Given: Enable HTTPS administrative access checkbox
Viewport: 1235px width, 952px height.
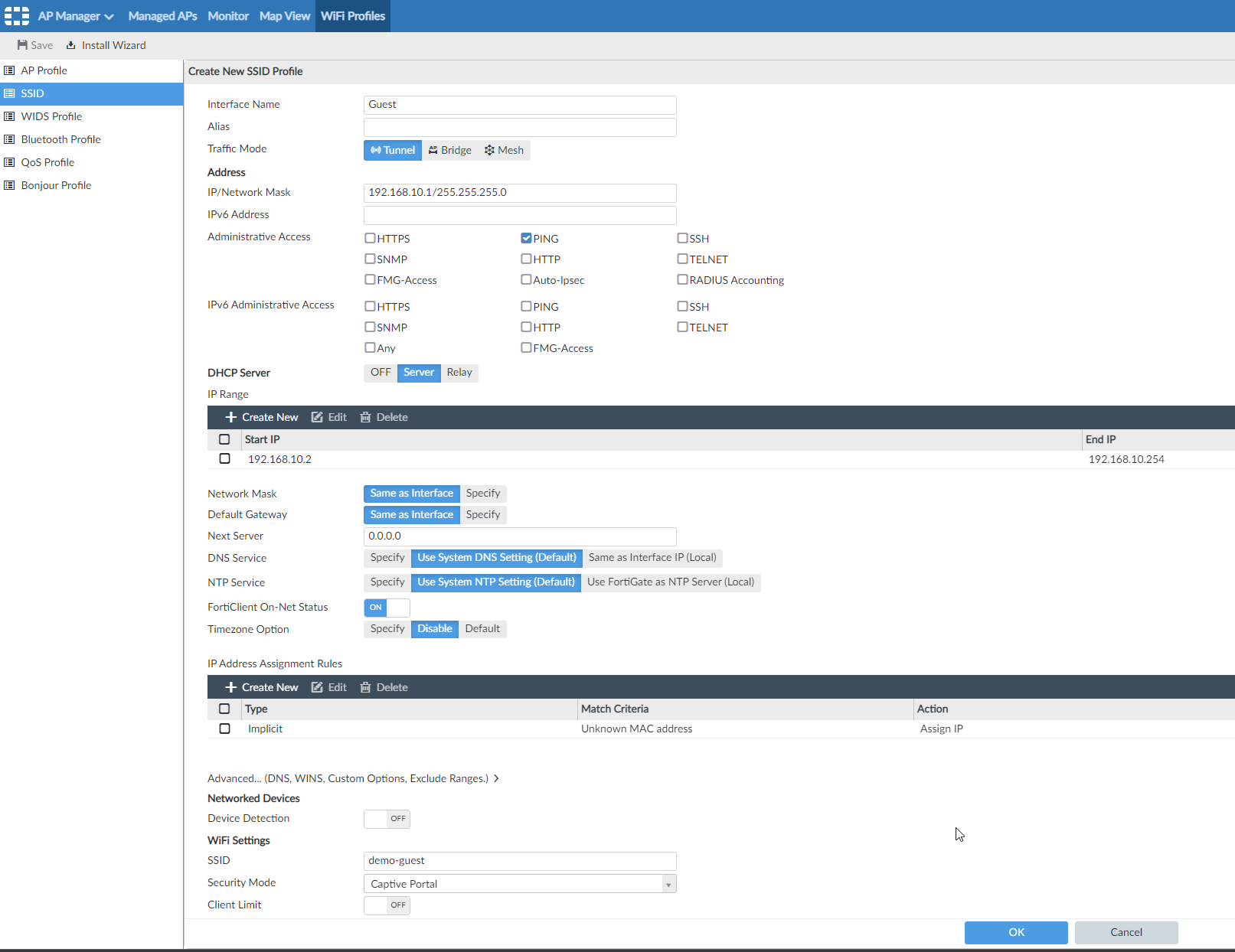Looking at the screenshot, I should click(x=370, y=238).
